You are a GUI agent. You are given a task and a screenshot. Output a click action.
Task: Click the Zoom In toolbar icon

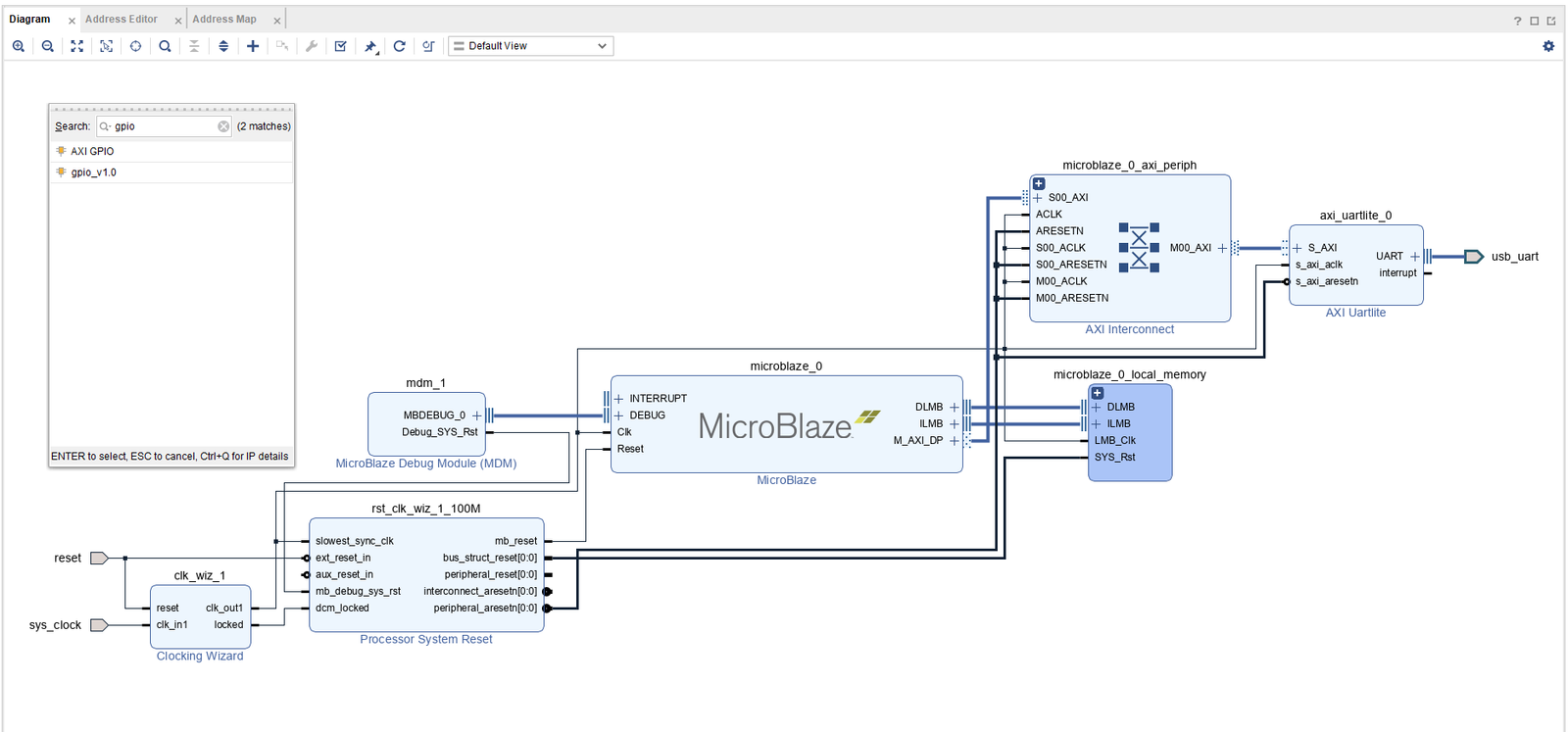point(19,46)
